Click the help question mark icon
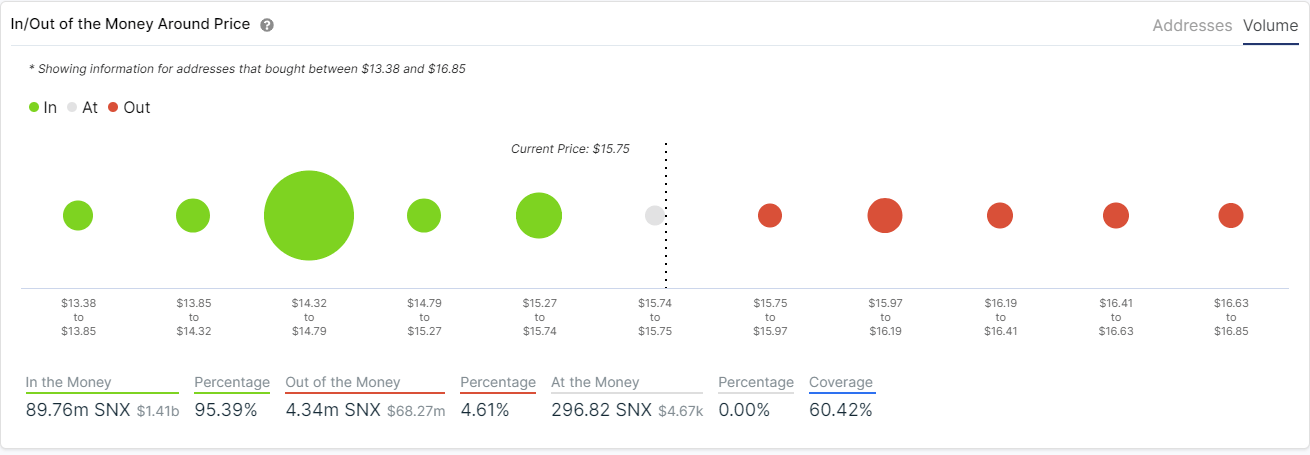 267,25
